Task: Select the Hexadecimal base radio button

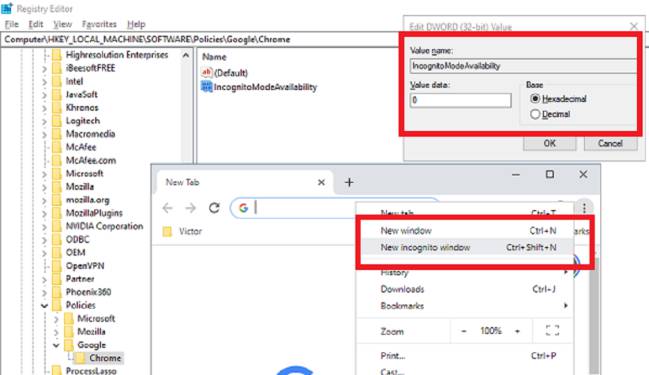Action: pos(535,99)
